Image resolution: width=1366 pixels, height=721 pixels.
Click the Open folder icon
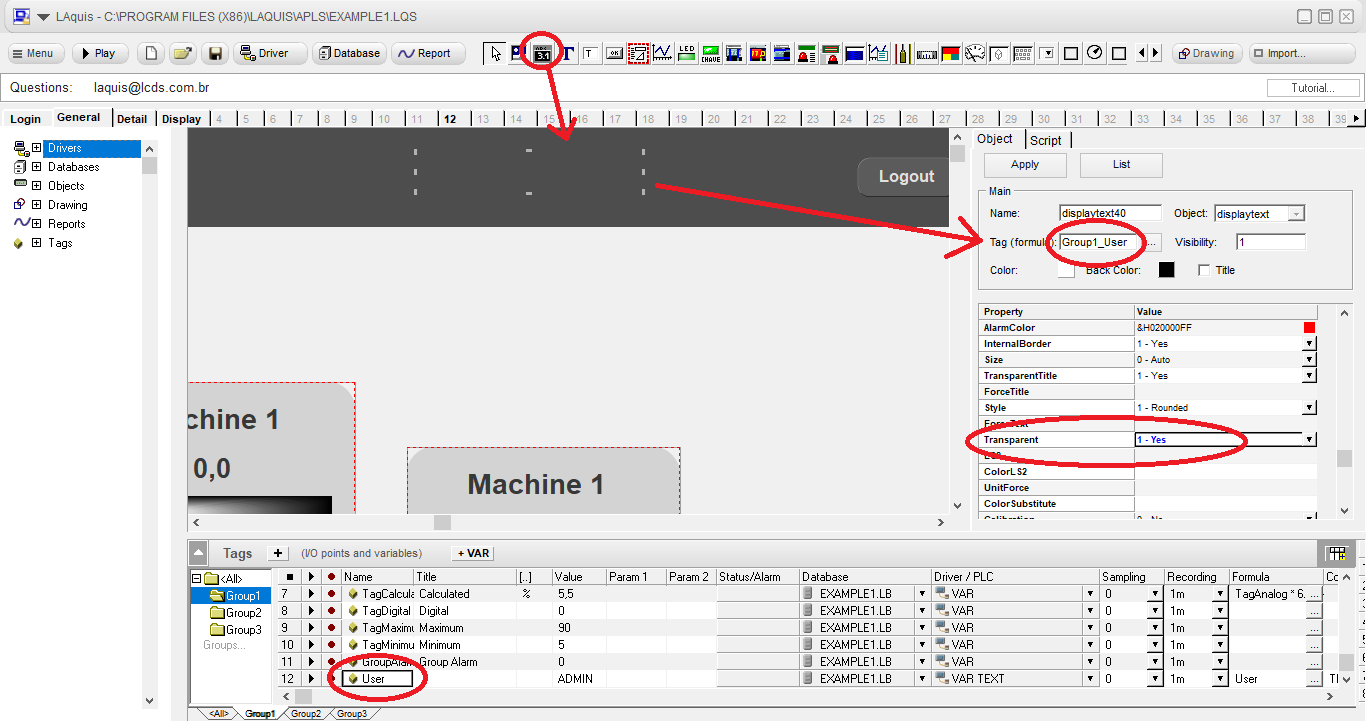(181, 53)
